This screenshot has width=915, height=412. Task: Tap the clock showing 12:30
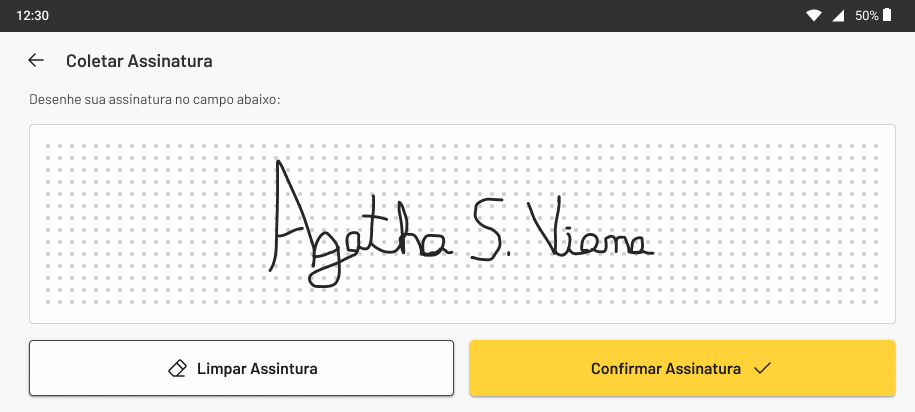tap(33, 16)
